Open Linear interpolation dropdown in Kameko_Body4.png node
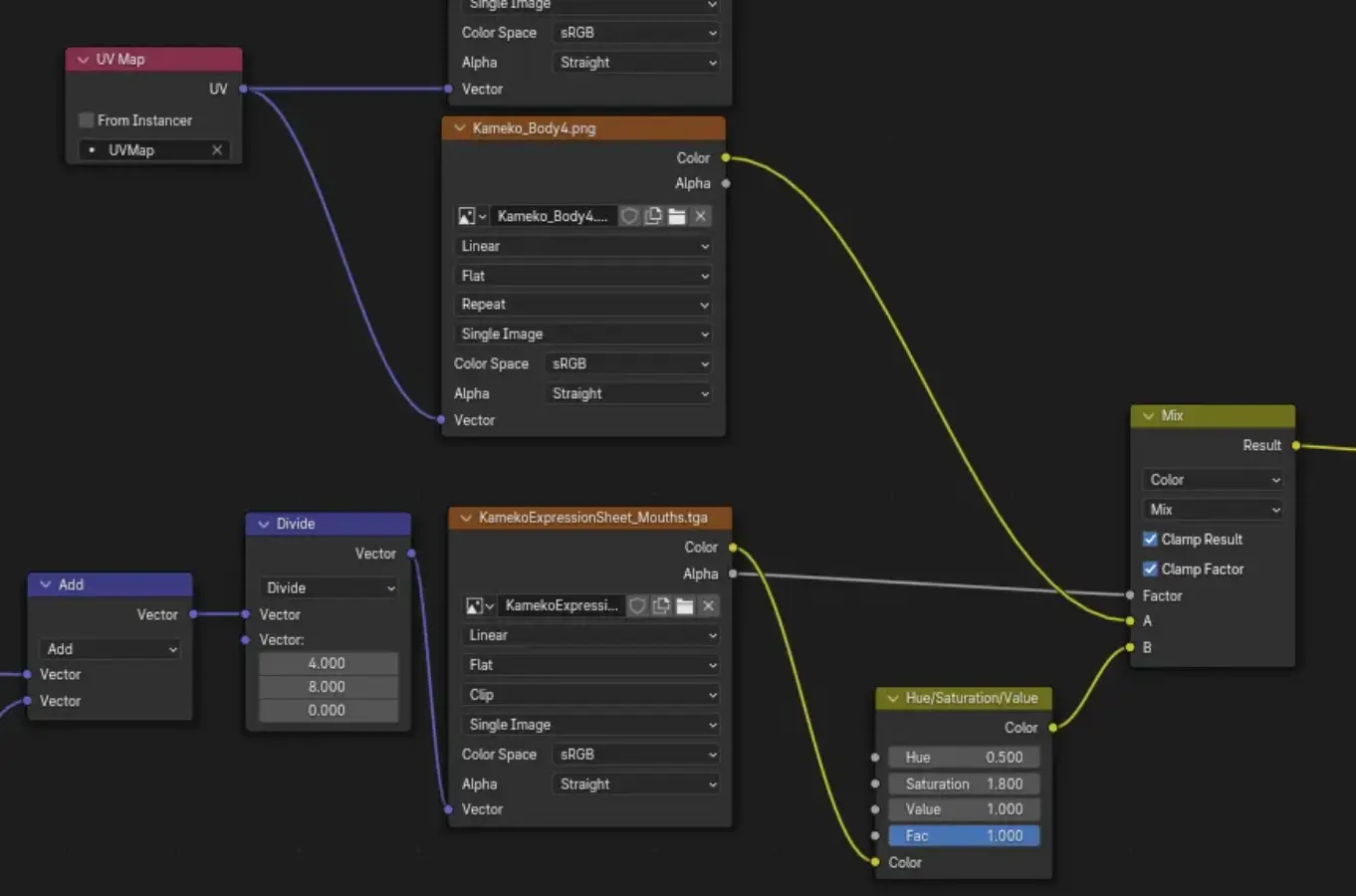The image size is (1356, 896). [x=583, y=246]
